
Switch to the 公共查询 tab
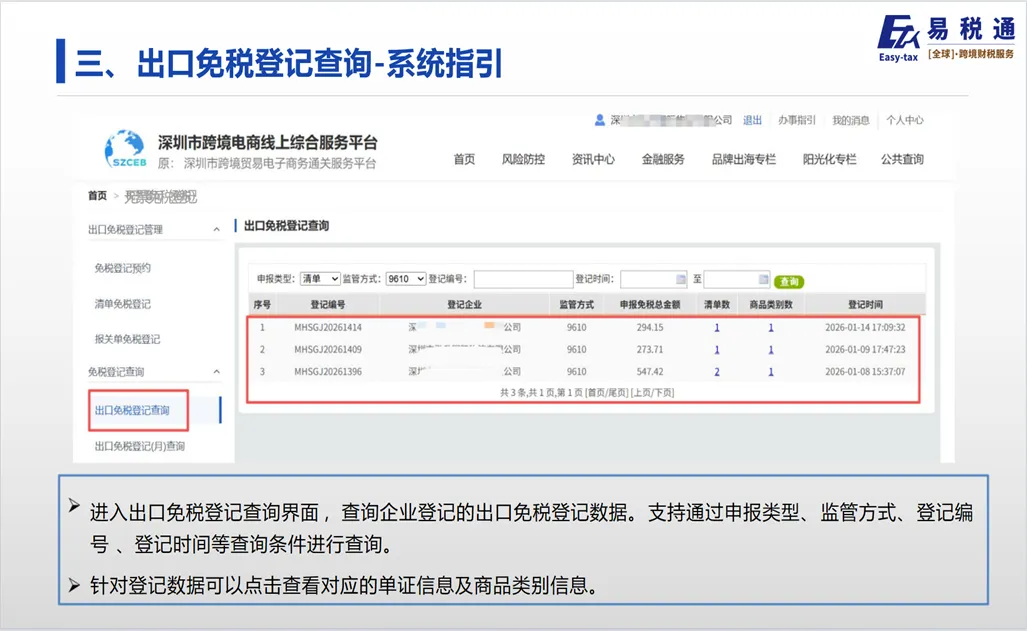pyautogui.click(x=902, y=158)
